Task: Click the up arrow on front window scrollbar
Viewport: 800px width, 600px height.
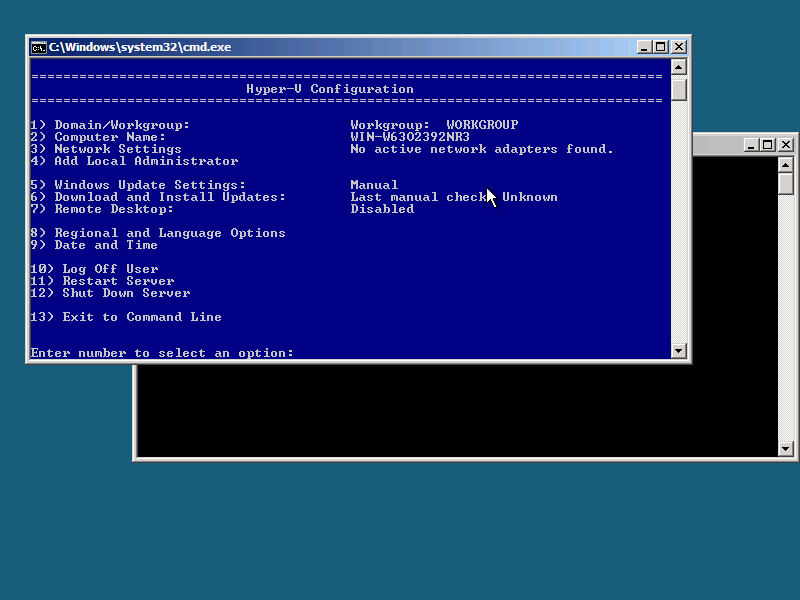Action: [679, 67]
